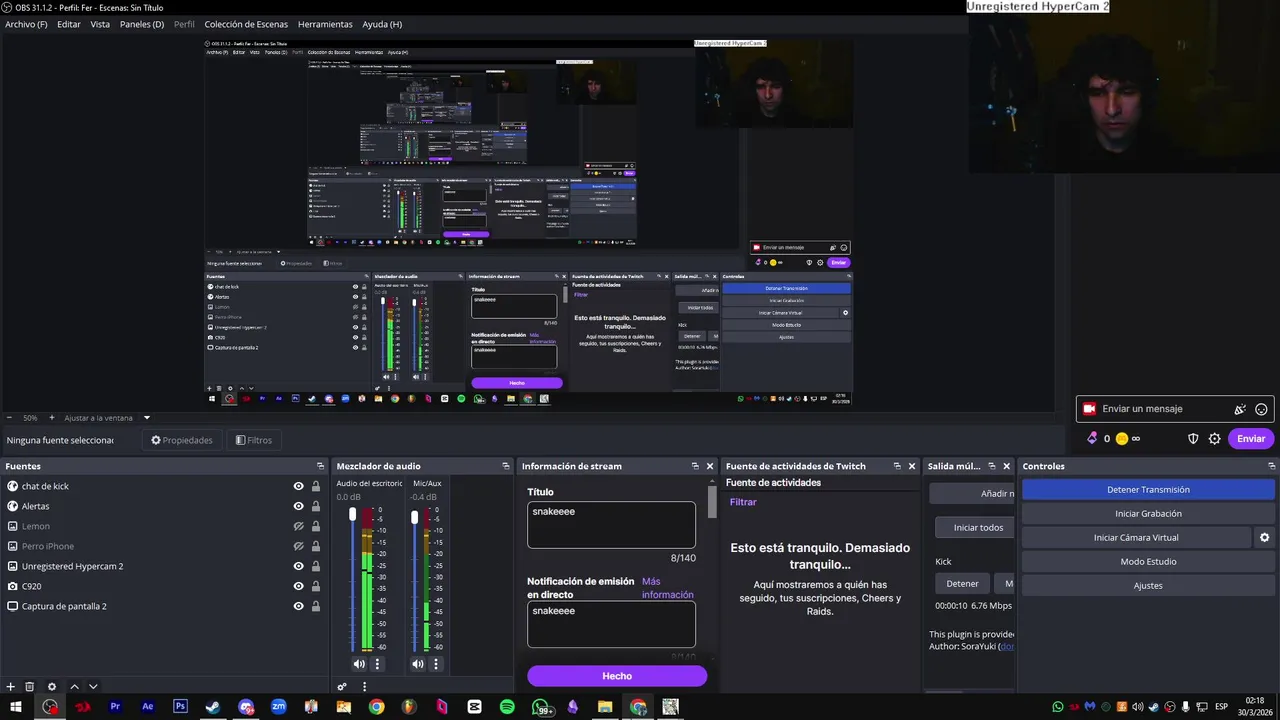
Task: Click the channel points icon in chat
Action: 1122,439
